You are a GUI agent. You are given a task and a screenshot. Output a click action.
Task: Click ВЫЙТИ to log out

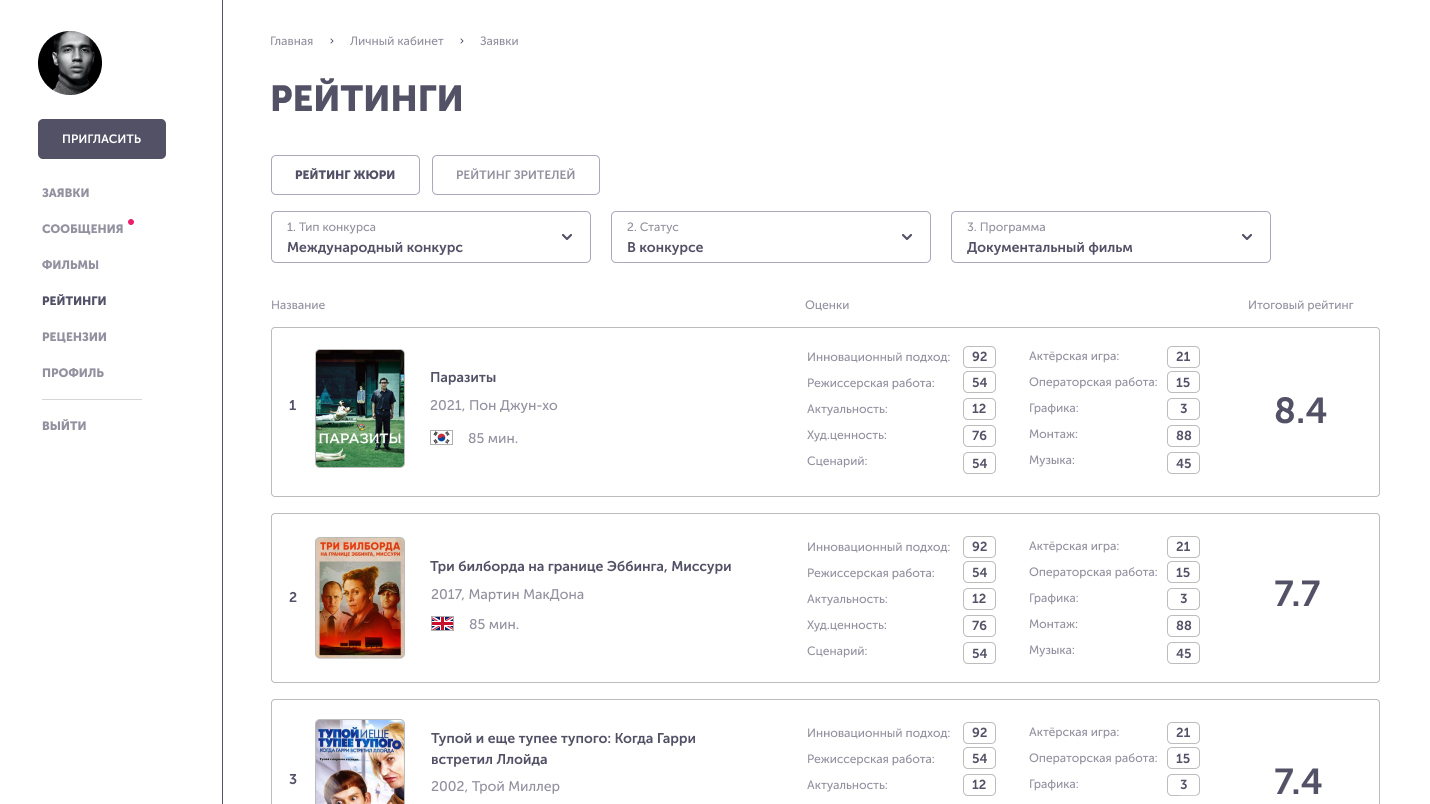64,426
